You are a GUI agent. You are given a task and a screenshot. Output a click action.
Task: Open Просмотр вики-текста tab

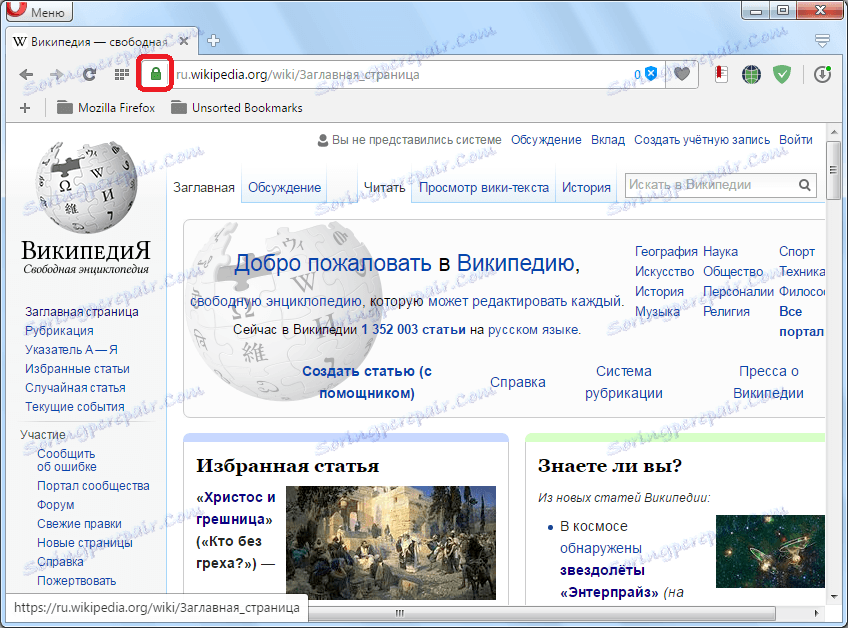coord(483,188)
